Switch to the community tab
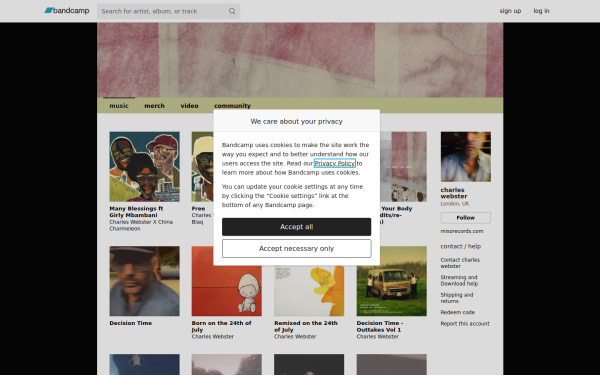 (x=232, y=106)
